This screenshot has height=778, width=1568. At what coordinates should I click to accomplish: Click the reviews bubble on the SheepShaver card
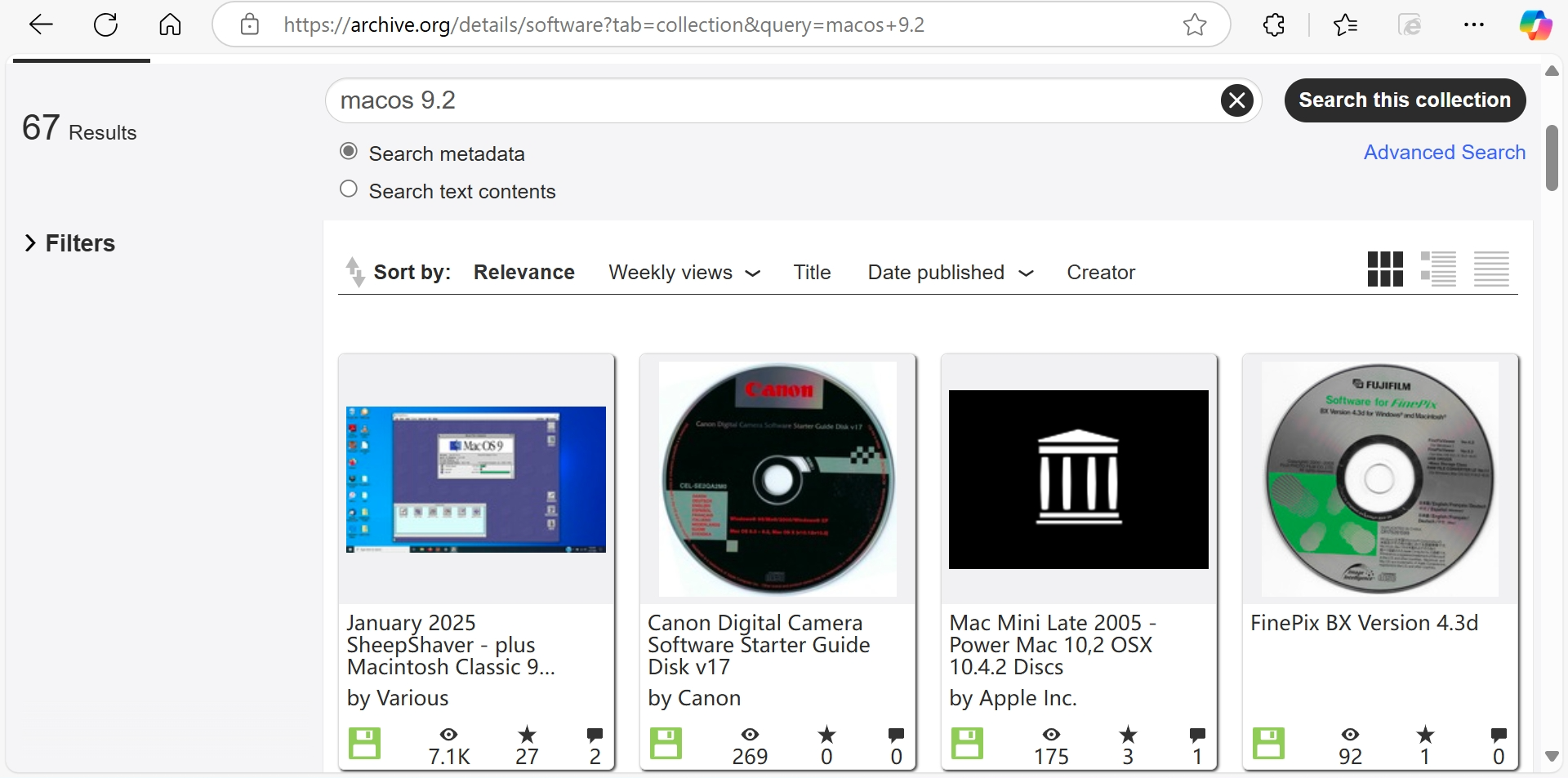click(595, 735)
